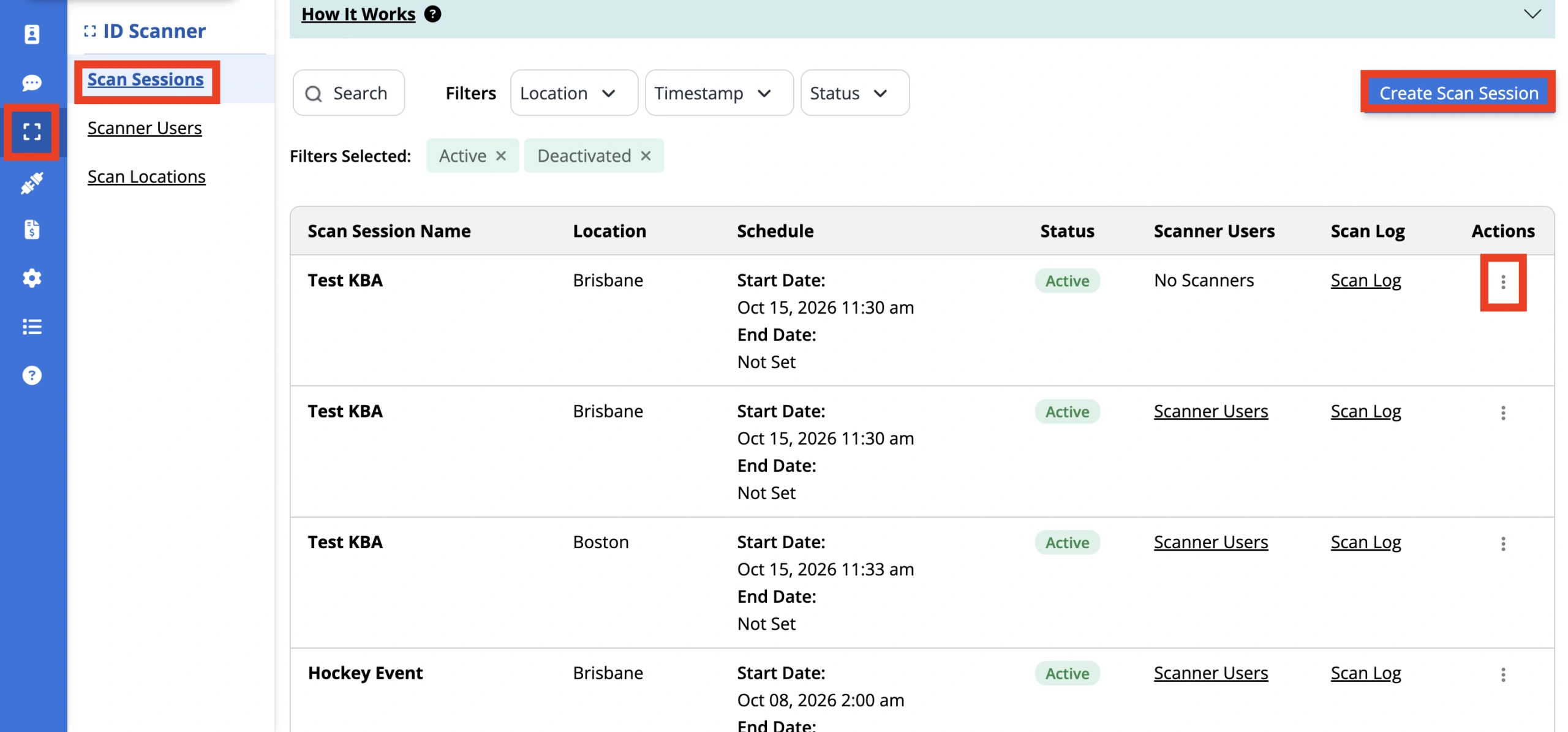Click the Hockey Event session name
This screenshot has height=732, width=1568.
click(365, 673)
